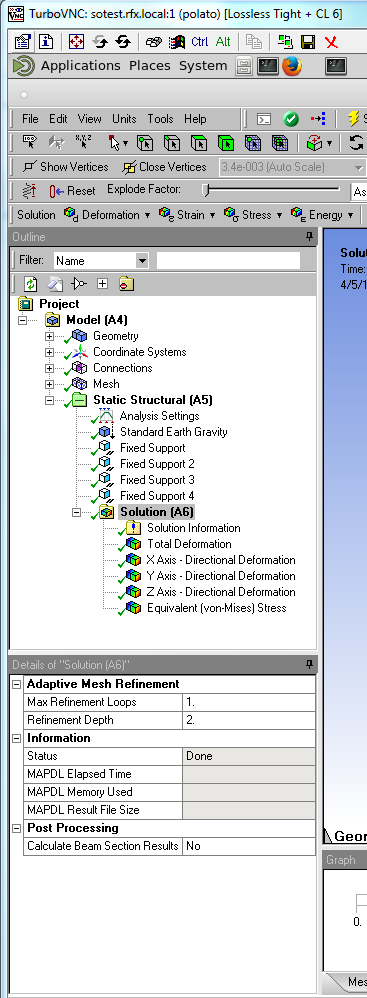The image size is (367, 998).
Task: Click the Firefox launcher icon
Action: pyautogui.click(x=292, y=66)
